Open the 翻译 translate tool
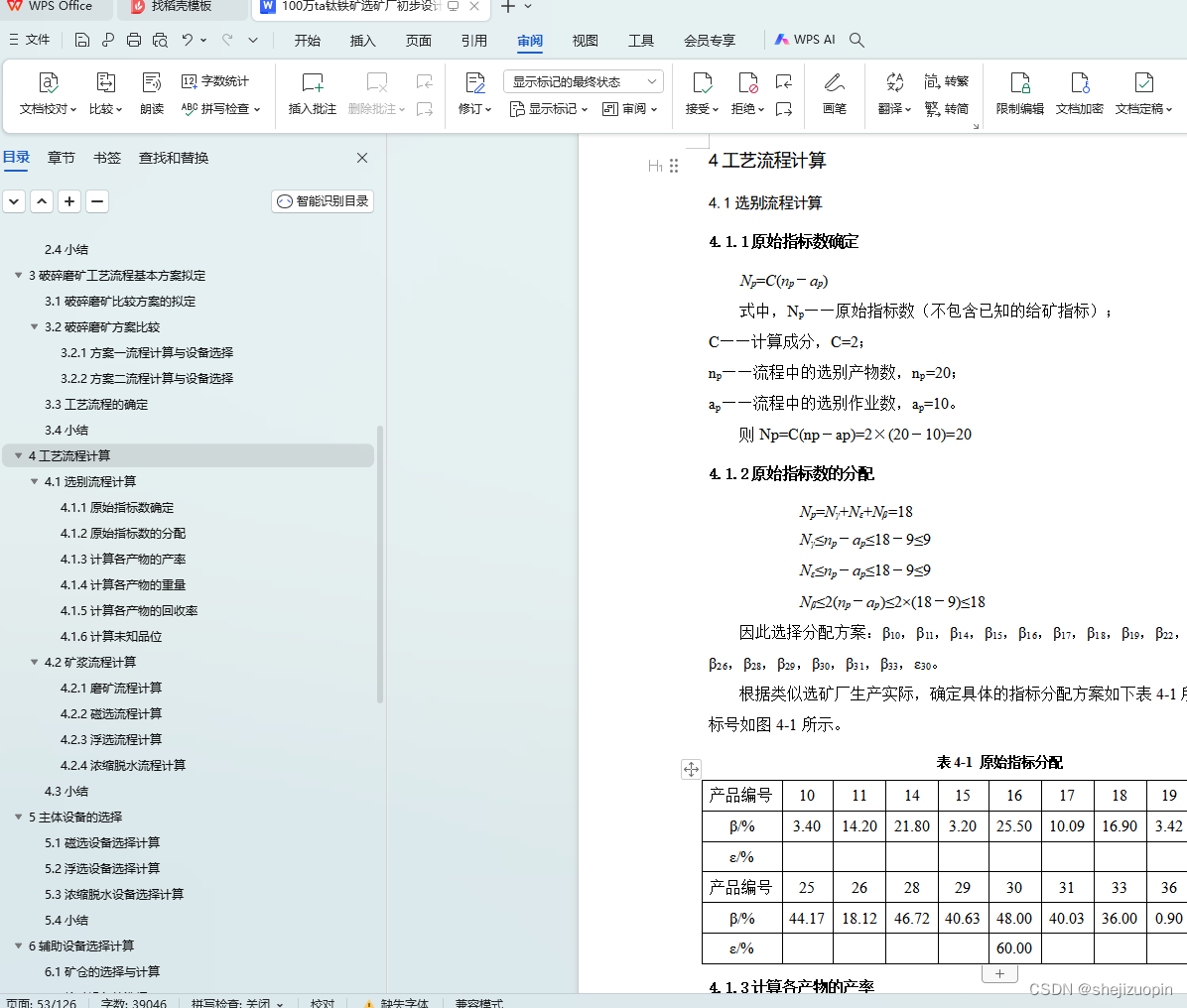Screen dimensions: 1187x1008 pyautogui.click(x=894, y=94)
